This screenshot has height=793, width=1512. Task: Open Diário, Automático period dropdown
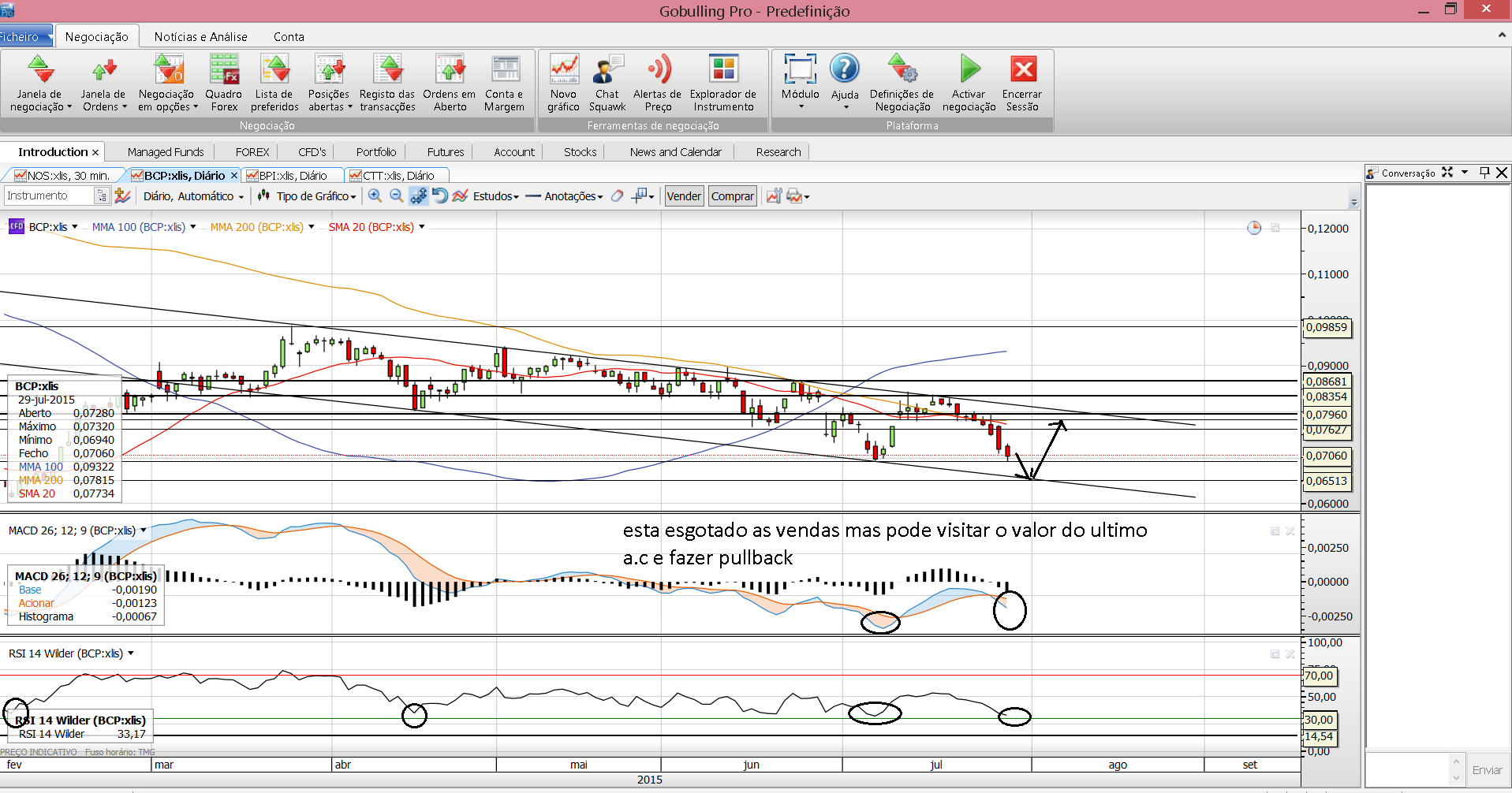point(193,196)
